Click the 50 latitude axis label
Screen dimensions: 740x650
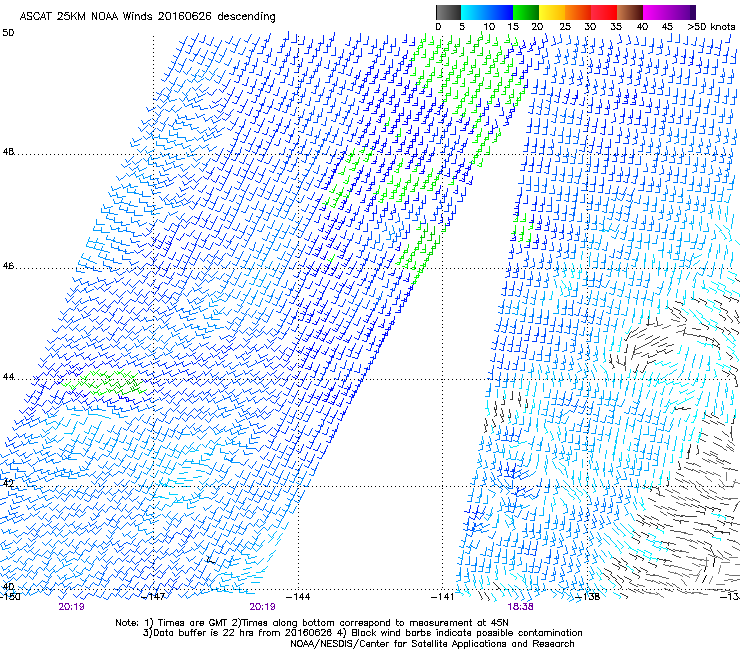pyautogui.click(x=8, y=33)
